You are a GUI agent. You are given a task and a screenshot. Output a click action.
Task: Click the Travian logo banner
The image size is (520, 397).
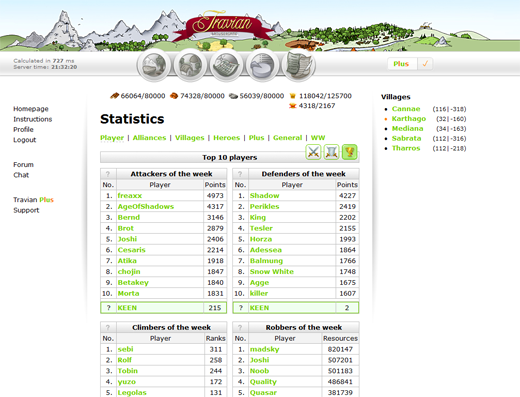[x=223, y=25]
